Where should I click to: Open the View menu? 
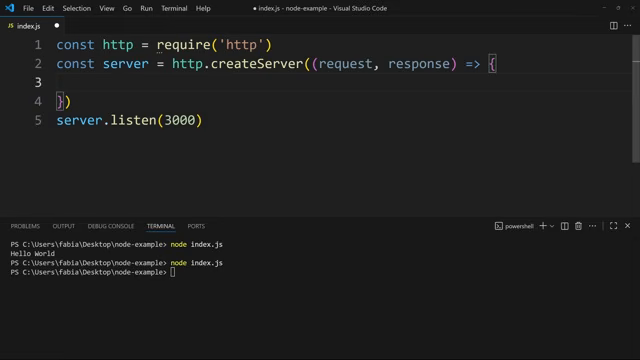tap(107, 8)
